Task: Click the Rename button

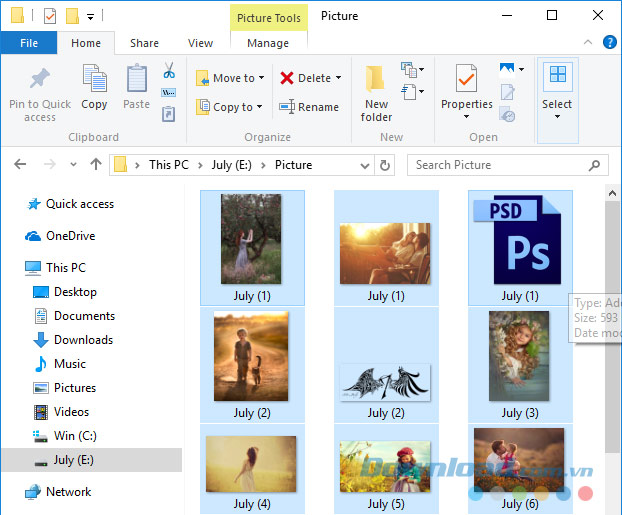Action: tap(309, 107)
